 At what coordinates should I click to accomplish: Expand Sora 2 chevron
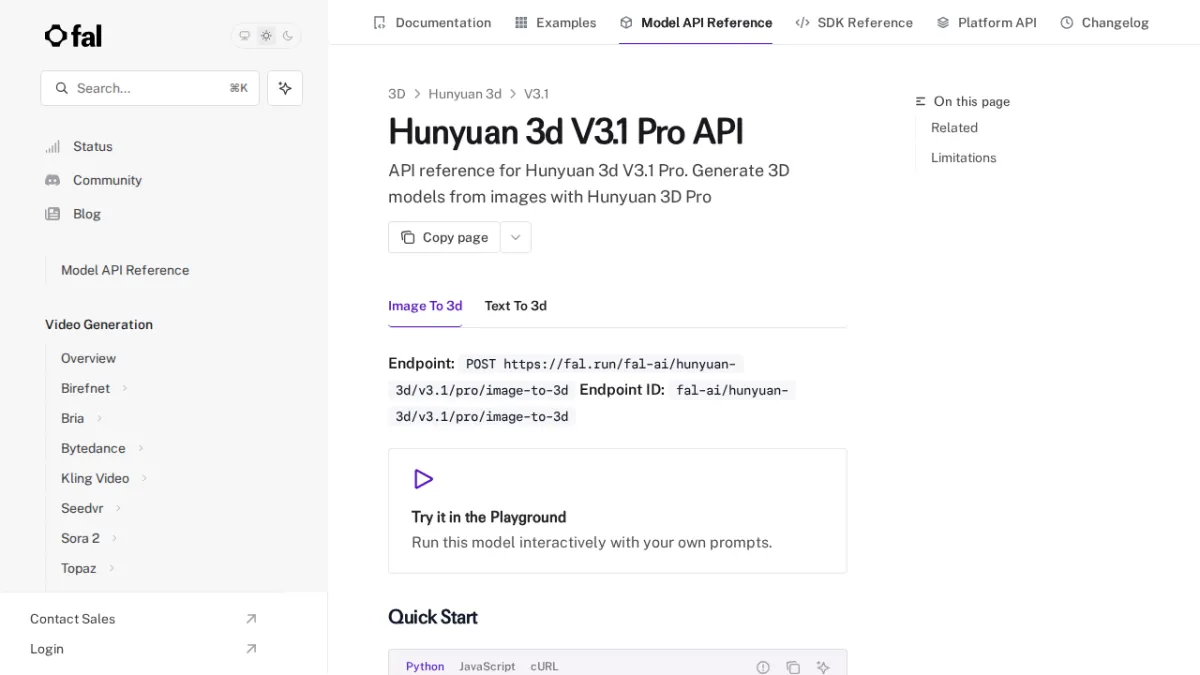click(x=114, y=538)
